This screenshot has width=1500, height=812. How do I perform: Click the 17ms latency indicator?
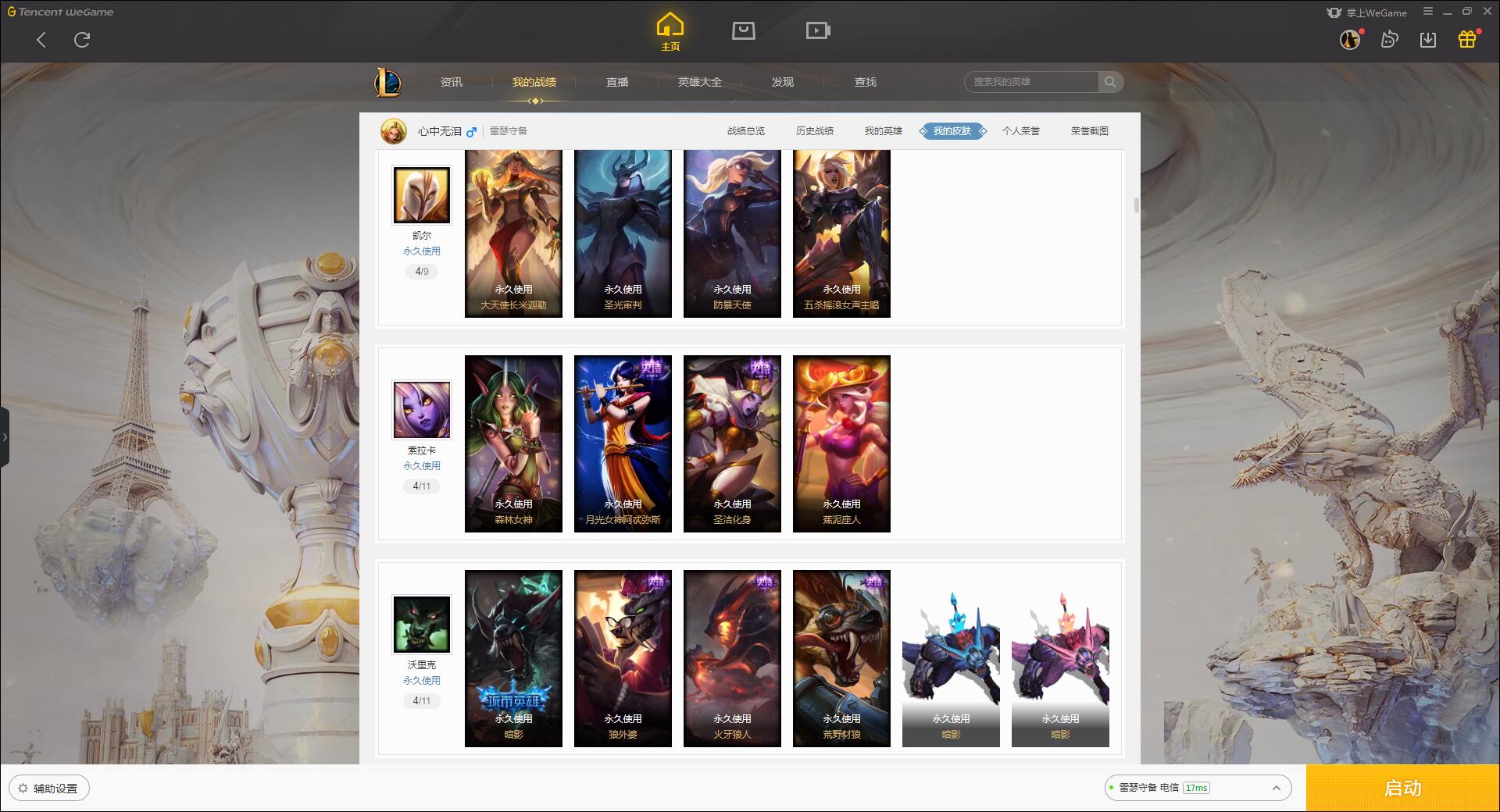tap(1196, 788)
